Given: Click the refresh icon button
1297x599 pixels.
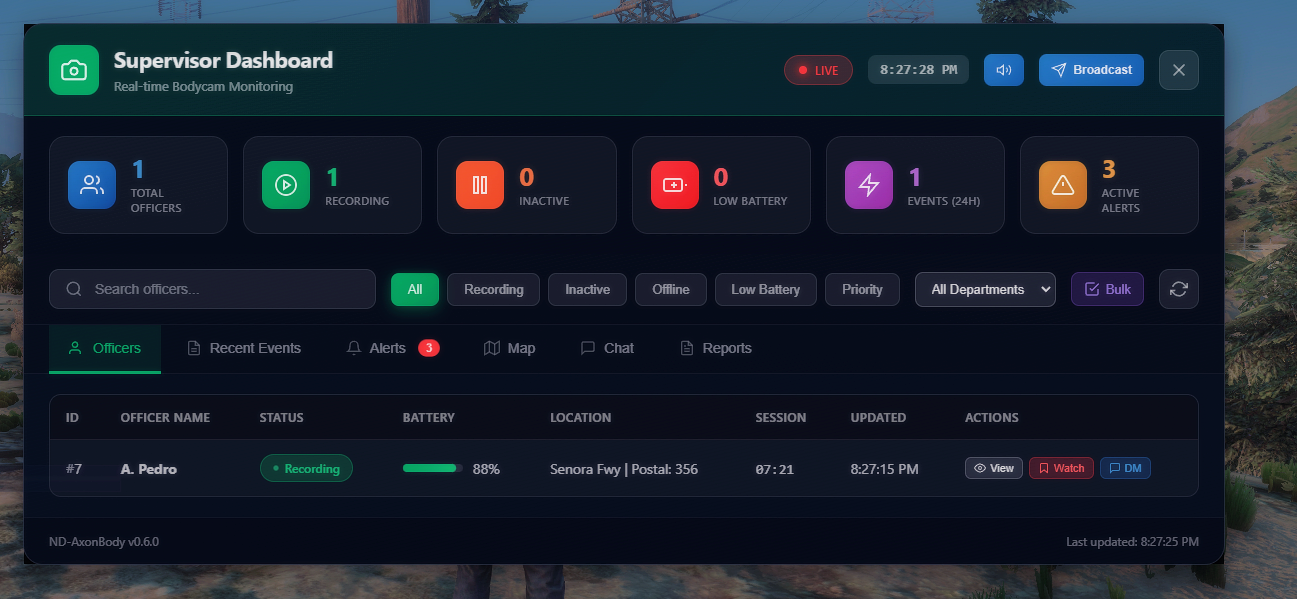Looking at the screenshot, I should click(1178, 289).
